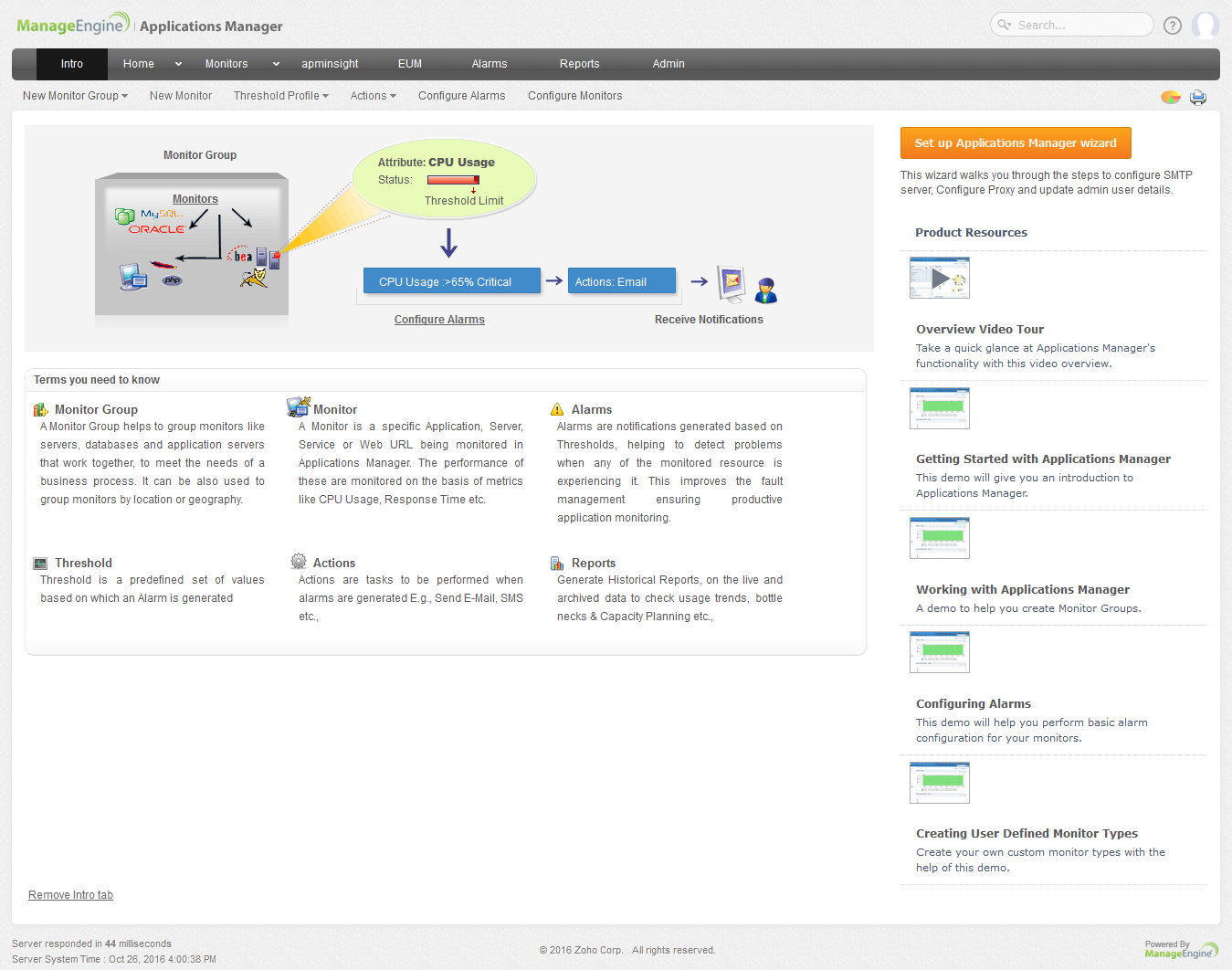1232x970 pixels.
Task: Click the "Product Resources" heading
Action: pyautogui.click(x=971, y=233)
